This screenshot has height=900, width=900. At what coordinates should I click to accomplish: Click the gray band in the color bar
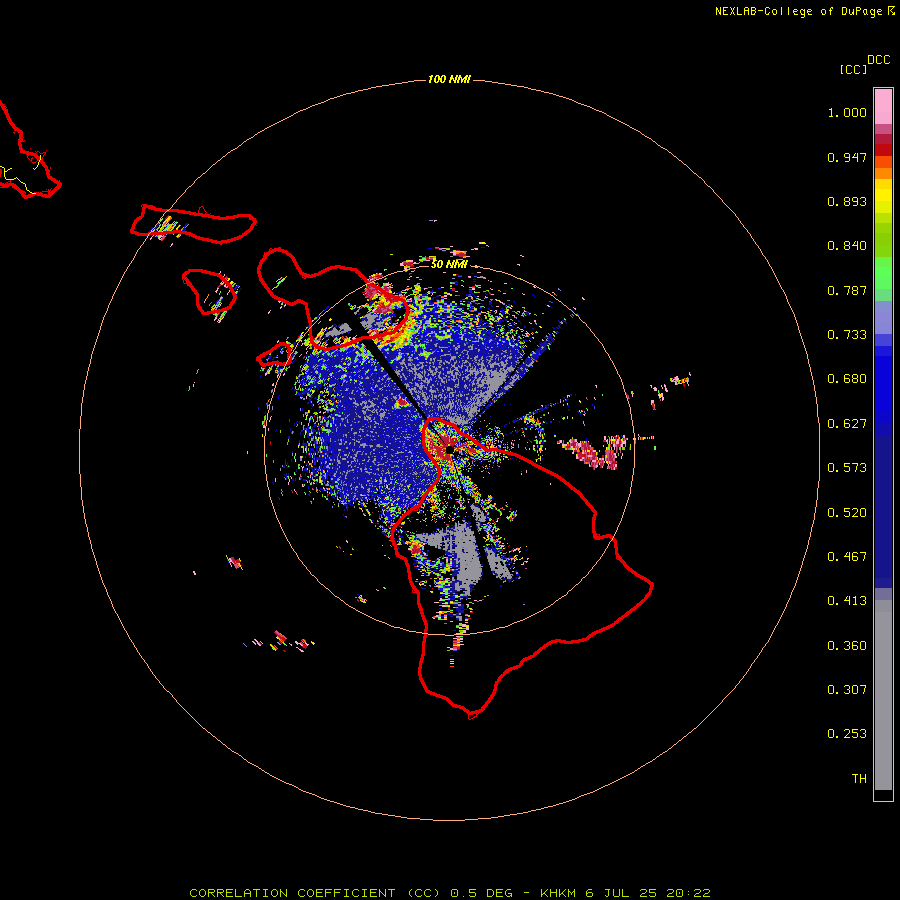(883, 695)
